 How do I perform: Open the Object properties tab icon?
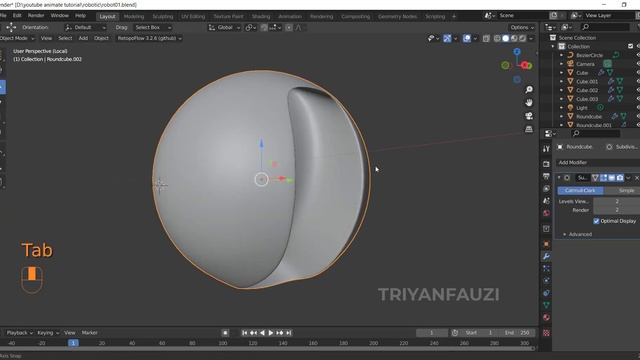[x=546, y=244]
